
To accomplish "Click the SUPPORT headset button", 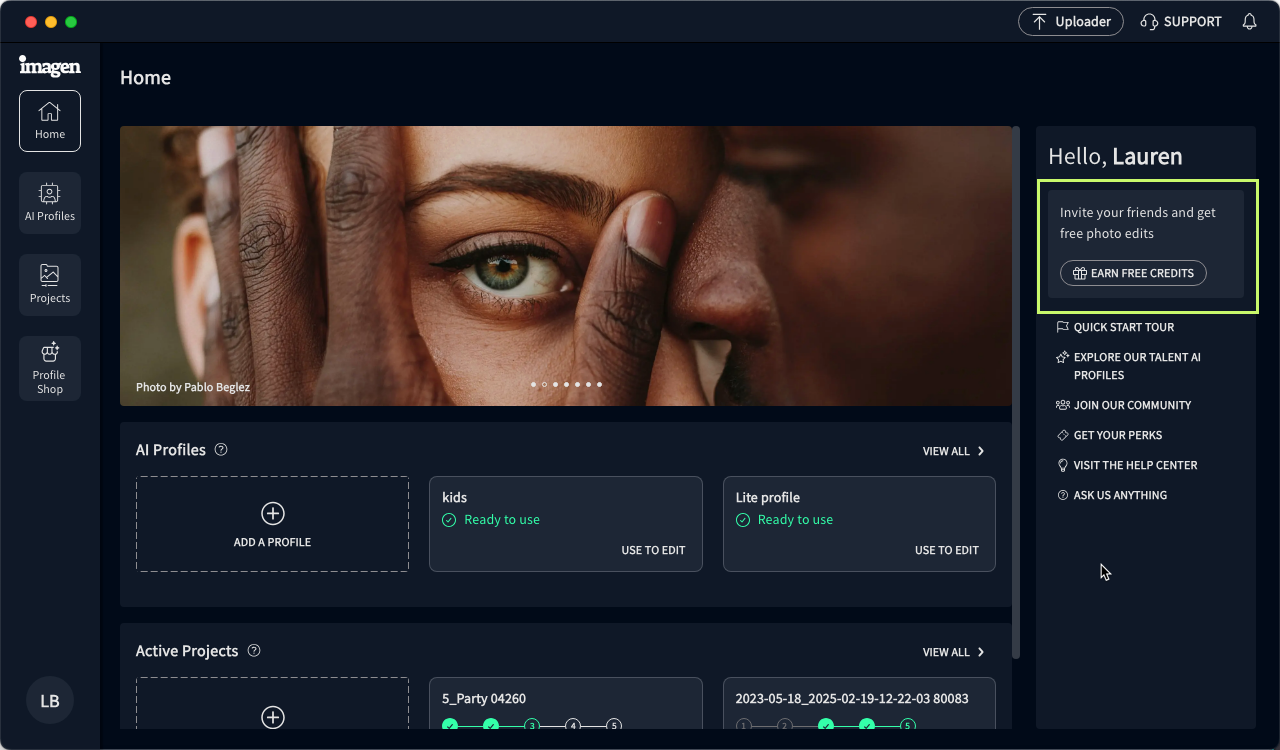I will [1181, 21].
